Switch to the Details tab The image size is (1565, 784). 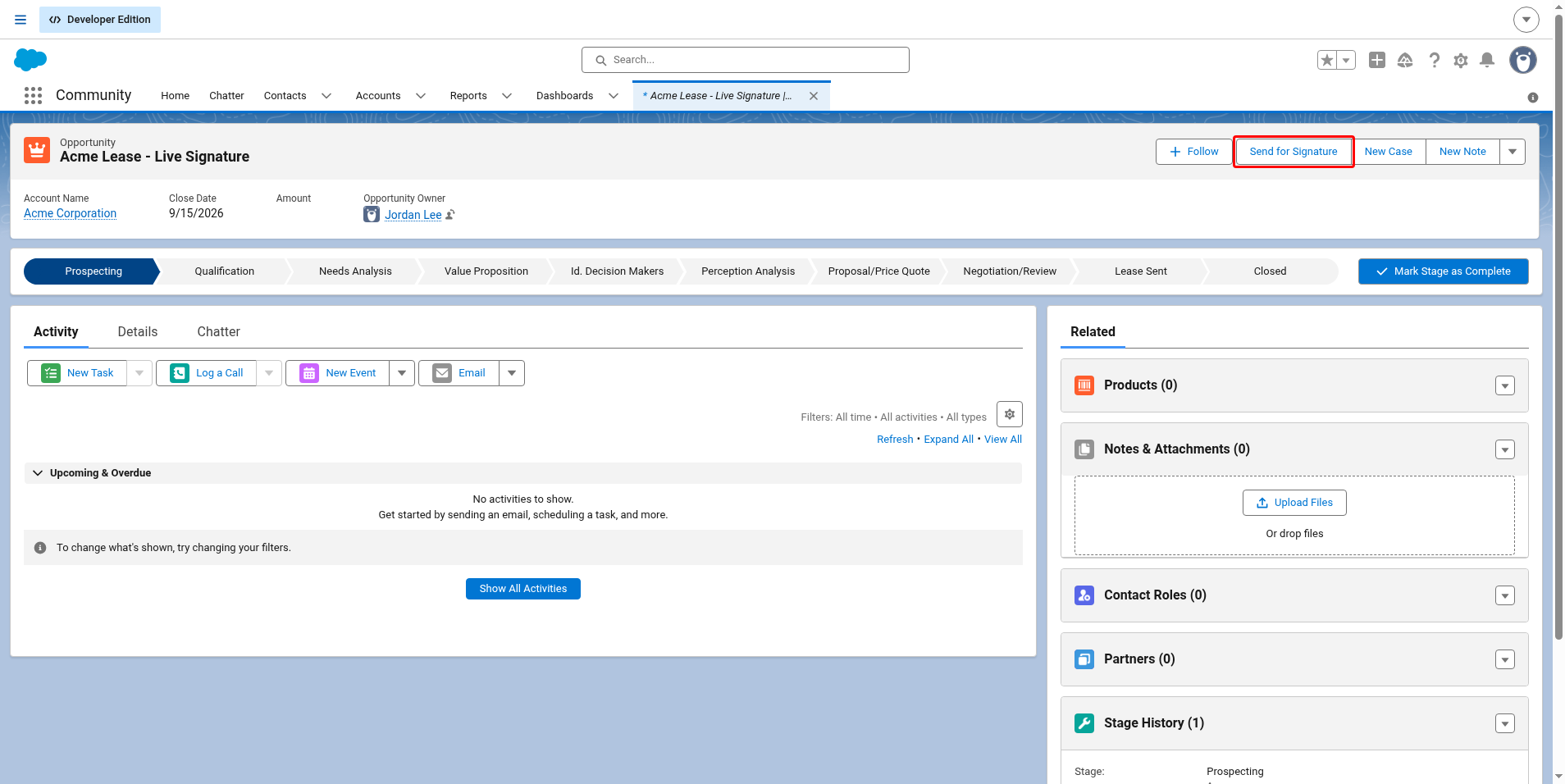(x=138, y=332)
